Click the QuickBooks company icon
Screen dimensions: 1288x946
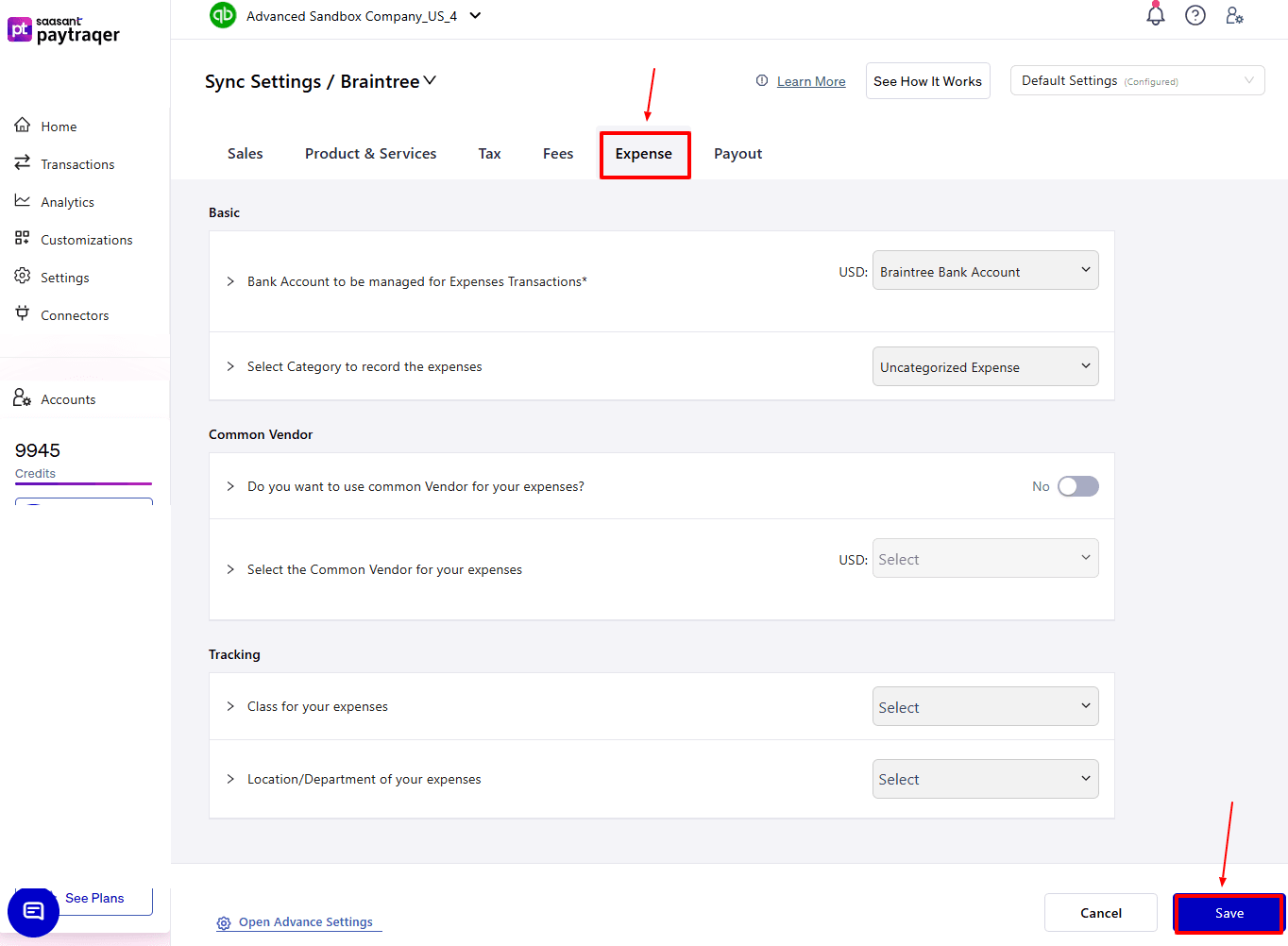pyautogui.click(x=223, y=15)
